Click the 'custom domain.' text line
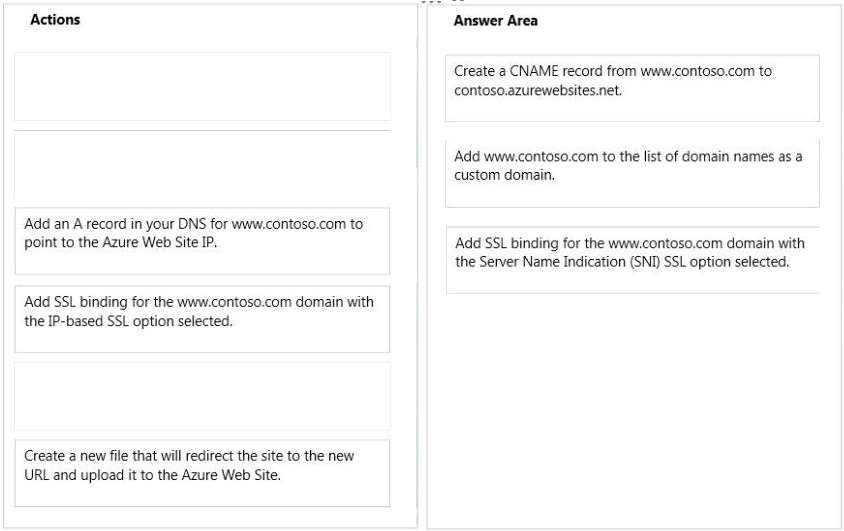This screenshot has height=531, width=844. (x=504, y=175)
